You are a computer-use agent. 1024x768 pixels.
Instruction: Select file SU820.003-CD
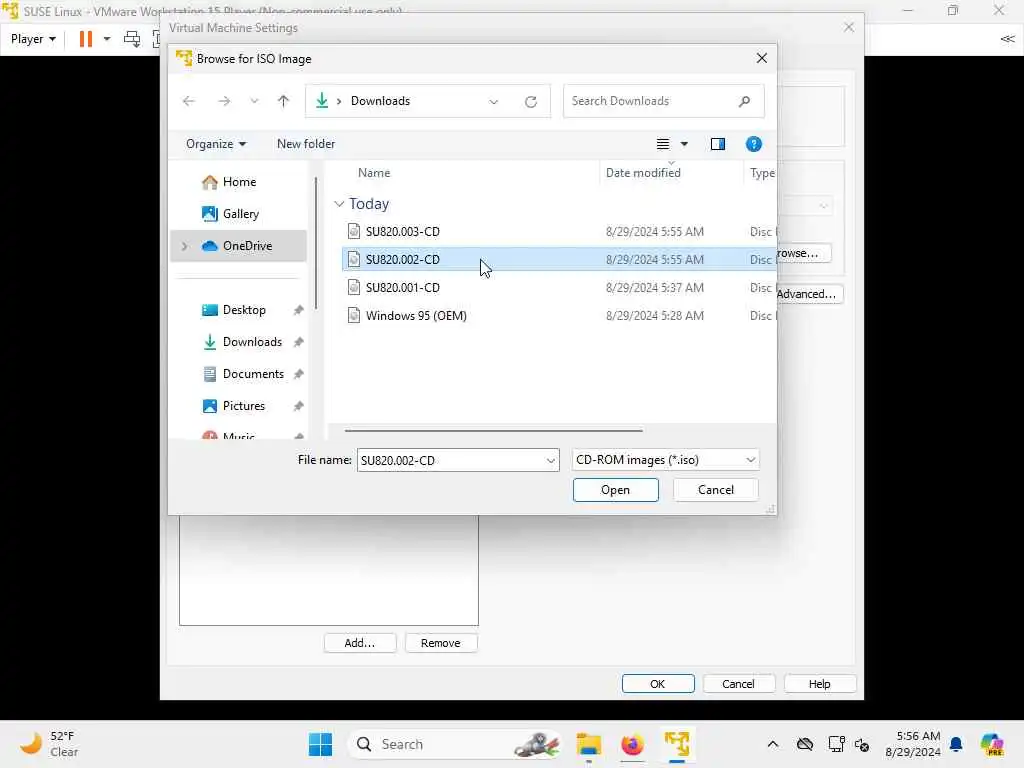pos(558,232)
